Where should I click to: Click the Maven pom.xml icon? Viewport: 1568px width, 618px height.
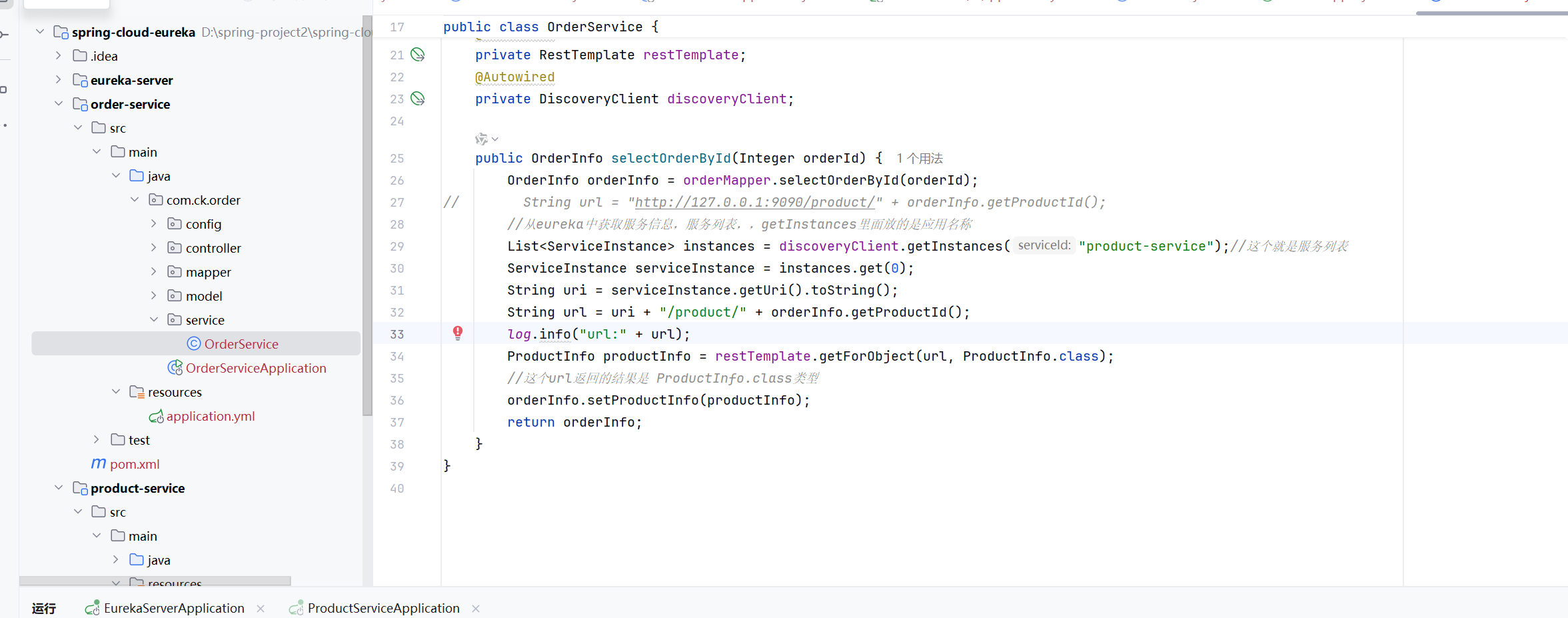99,463
